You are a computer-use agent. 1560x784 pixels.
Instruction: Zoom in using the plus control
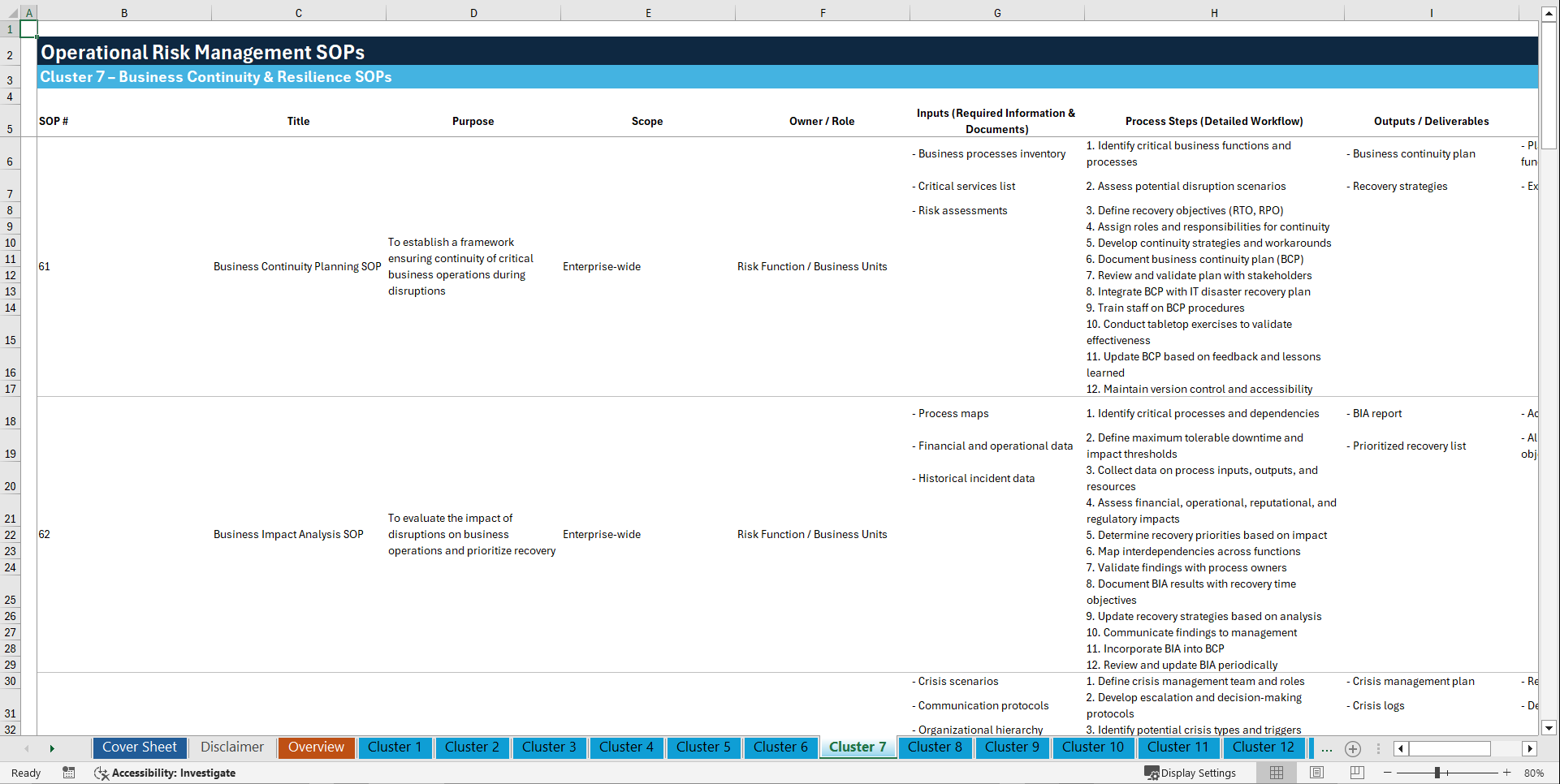pos(1507,773)
